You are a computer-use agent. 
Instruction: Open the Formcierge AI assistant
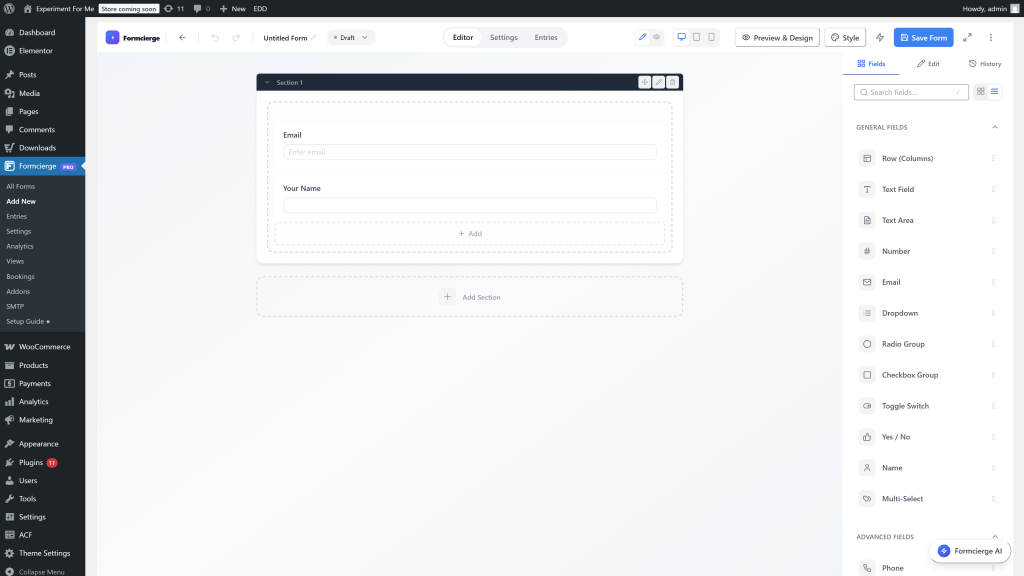[x=968, y=550]
